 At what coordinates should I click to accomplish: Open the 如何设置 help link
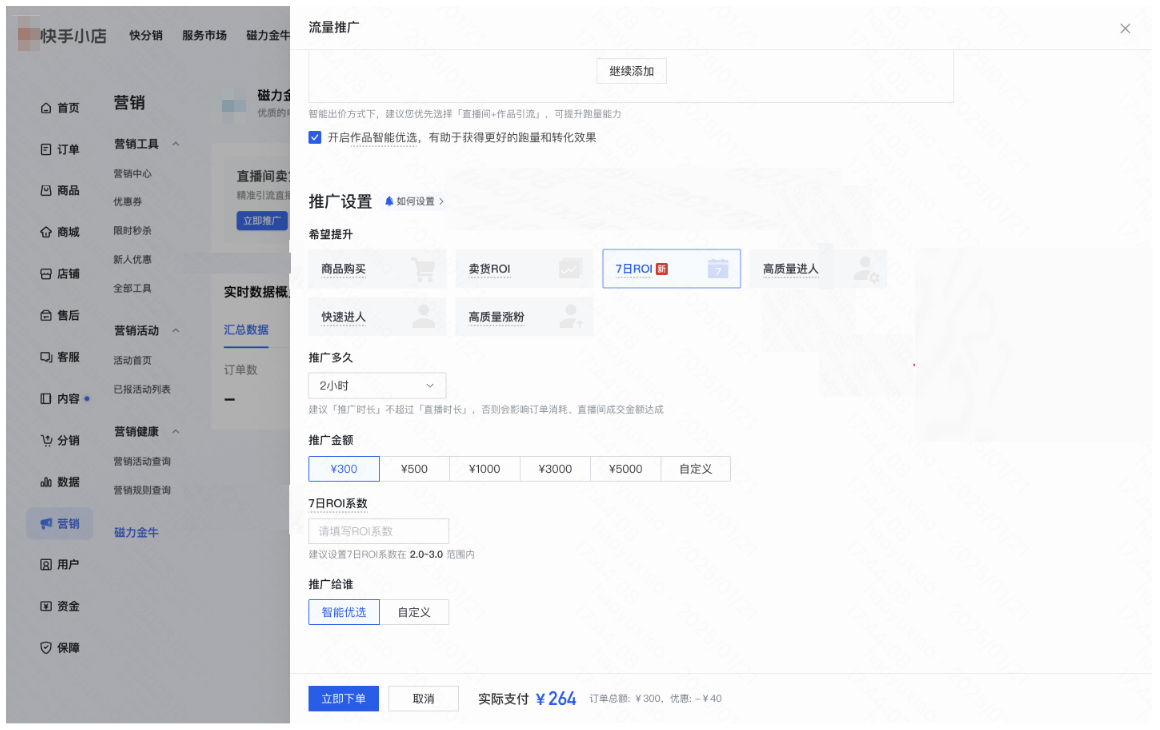coord(414,200)
